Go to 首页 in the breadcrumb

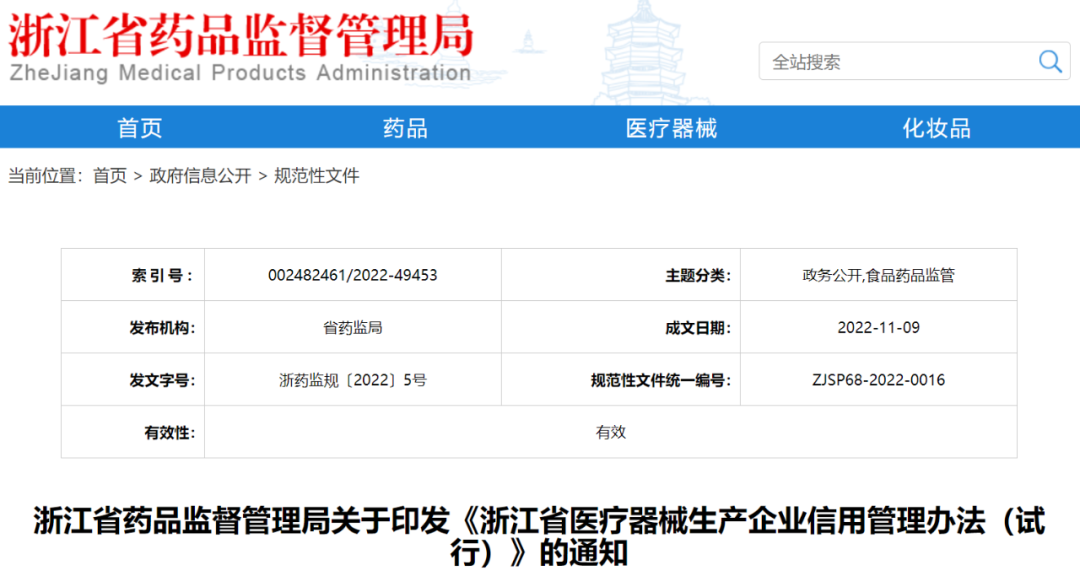[110, 176]
